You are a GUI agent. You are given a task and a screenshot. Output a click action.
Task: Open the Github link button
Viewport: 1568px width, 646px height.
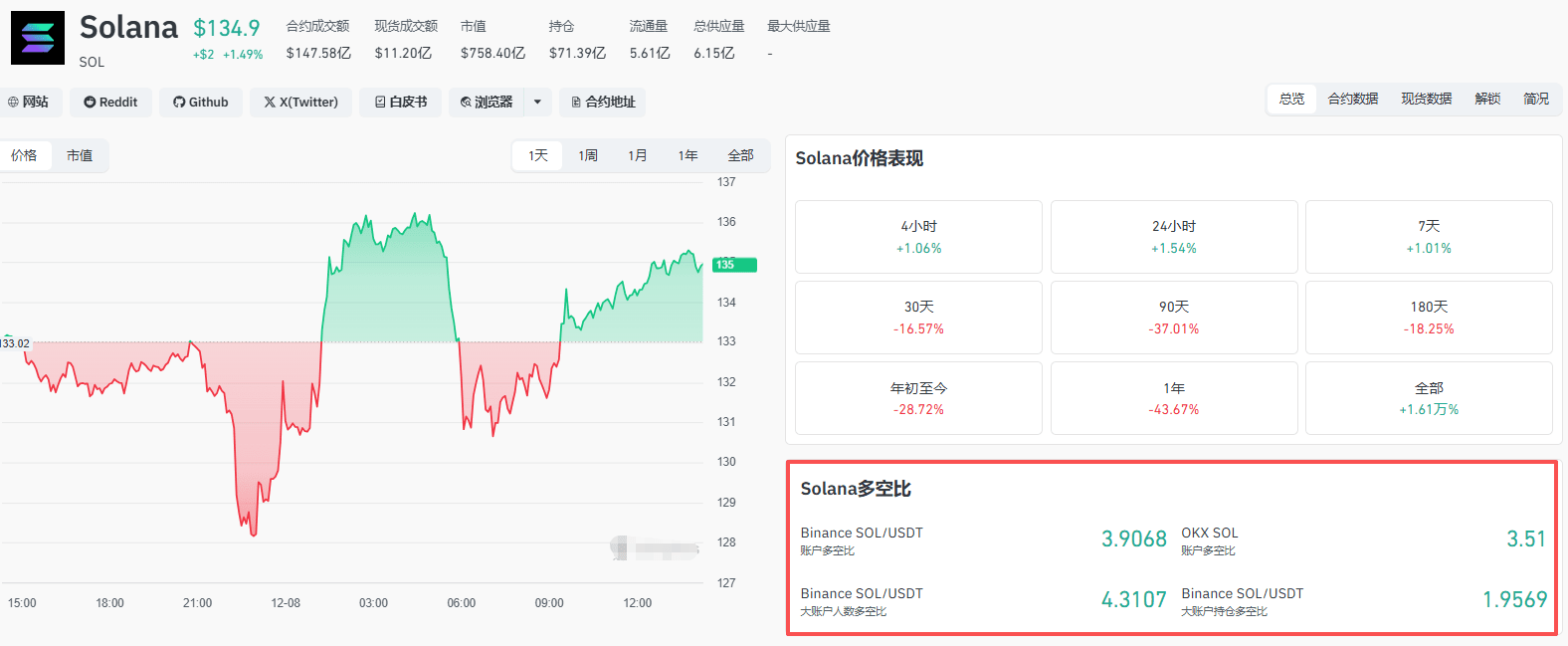pyautogui.click(x=200, y=102)
